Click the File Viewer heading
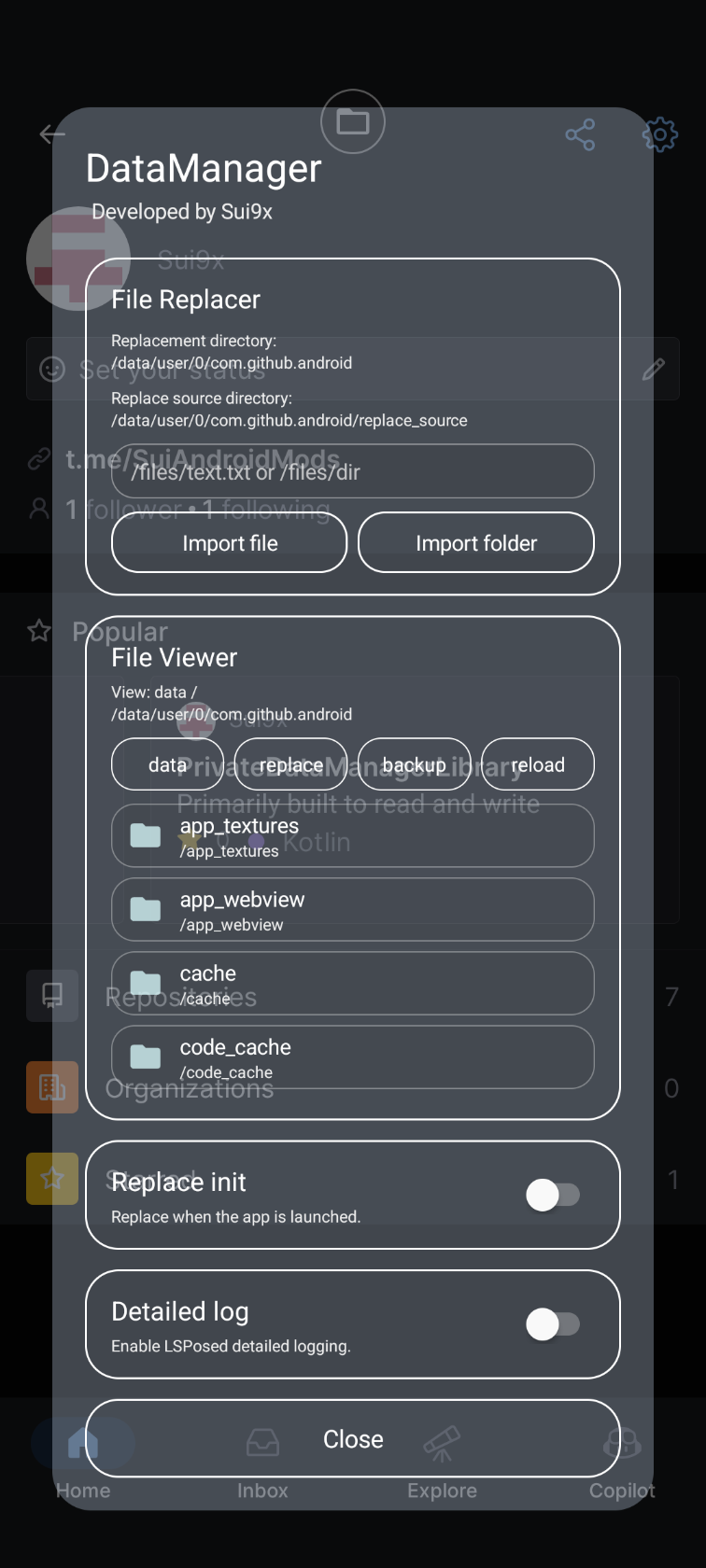 (175, 657)
